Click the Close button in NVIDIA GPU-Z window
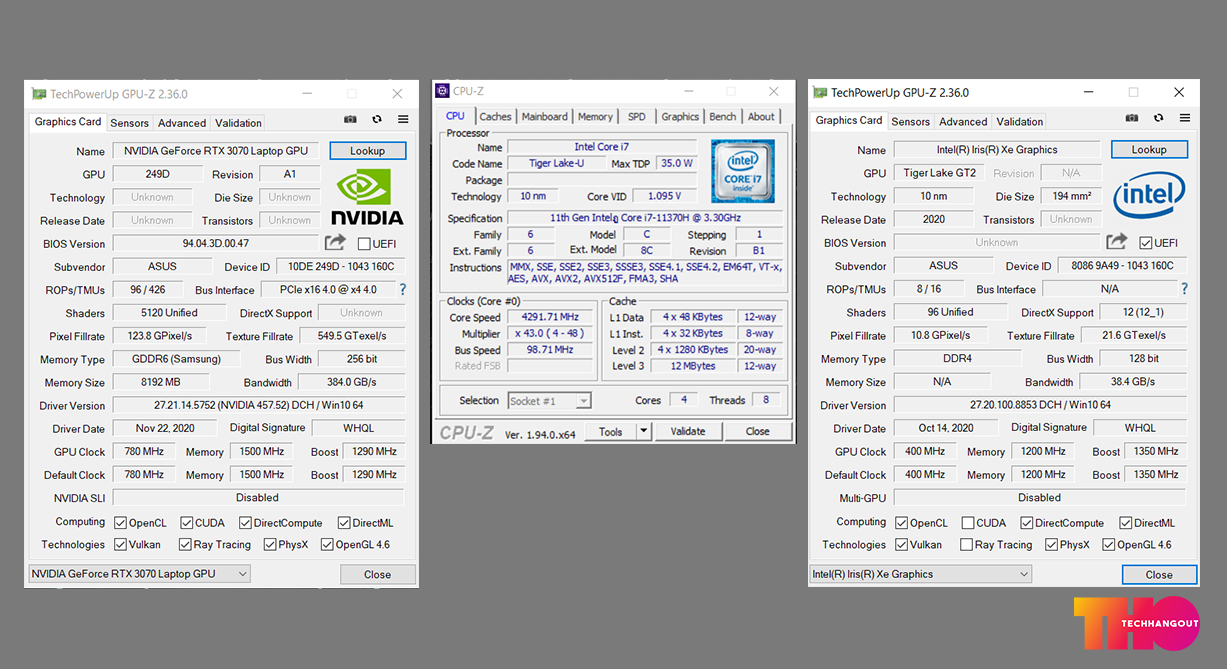The image size is (1227, 669). pos(377,574)
